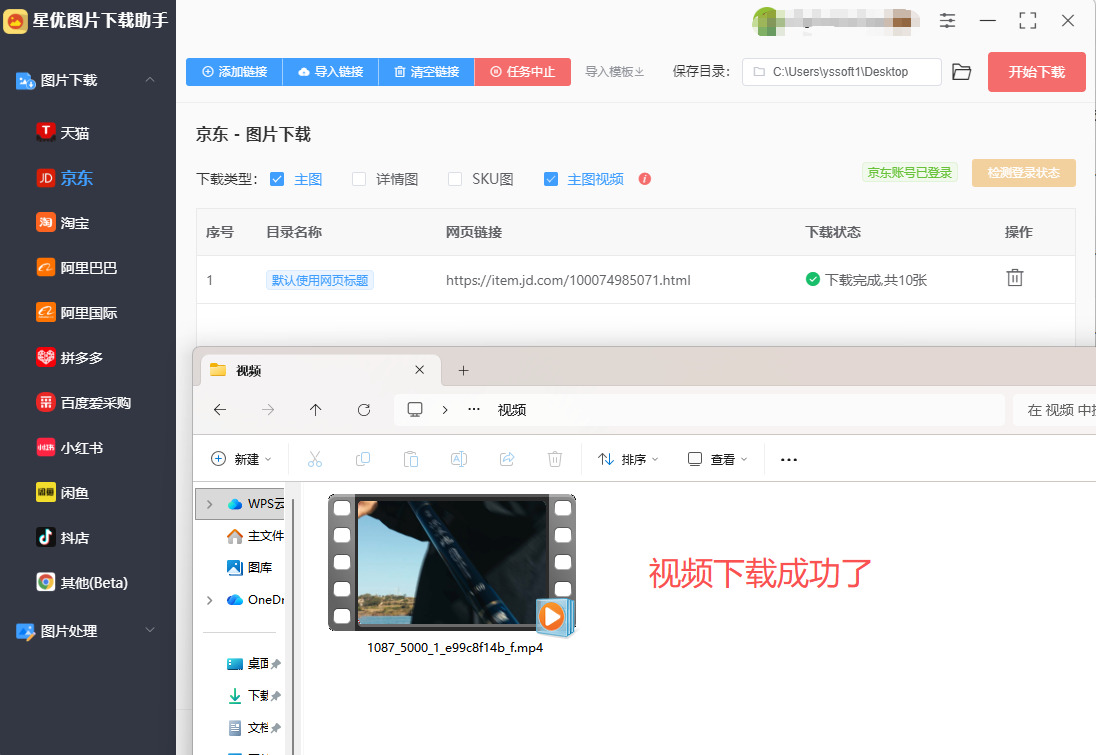This screenshot has width=1096, height=755.
Task: Click the breadcrumb chevron after This PC
Action: tap(445, 410)
